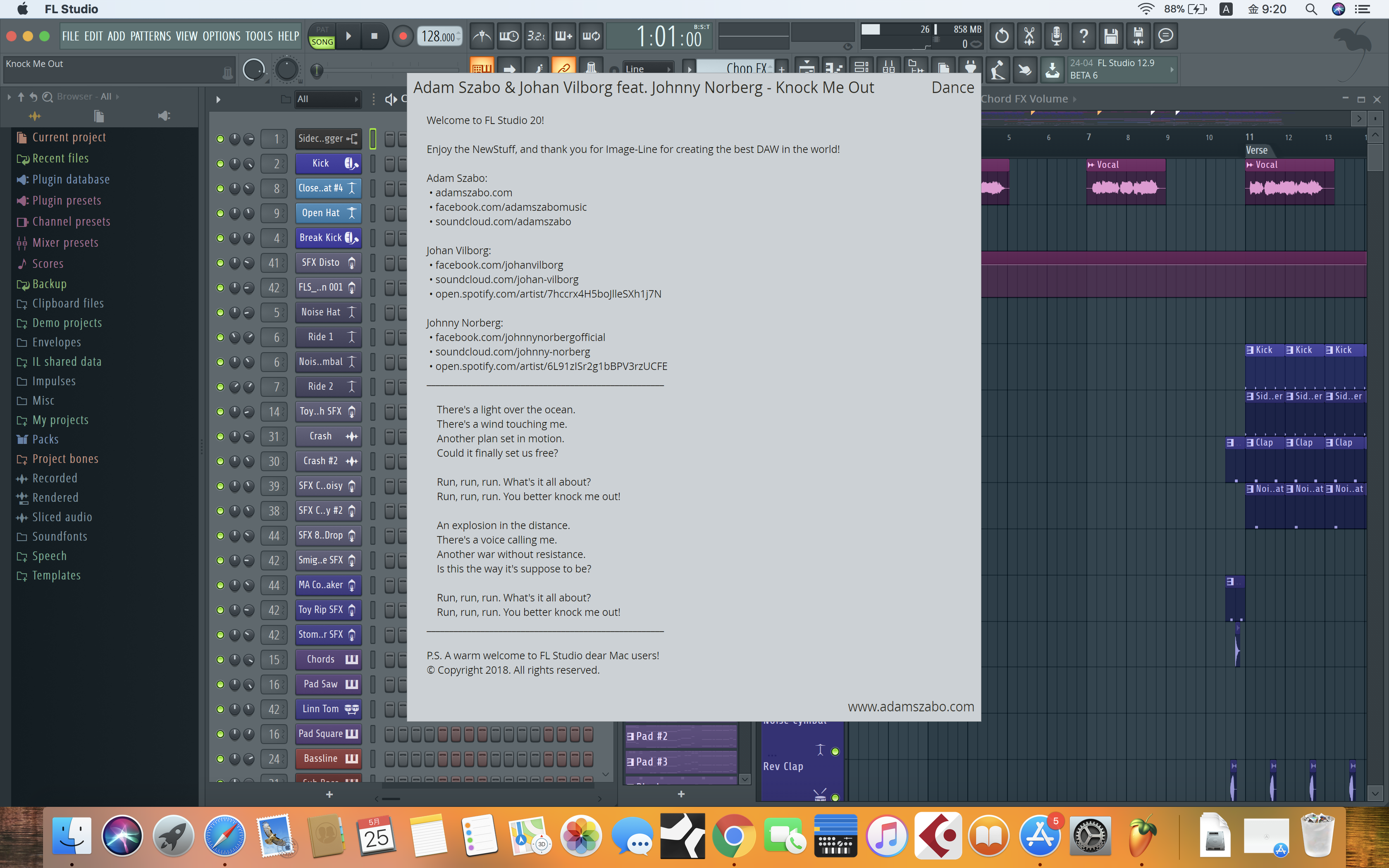
Task: Open the help index question mark icon
Action: (1084, 36)
